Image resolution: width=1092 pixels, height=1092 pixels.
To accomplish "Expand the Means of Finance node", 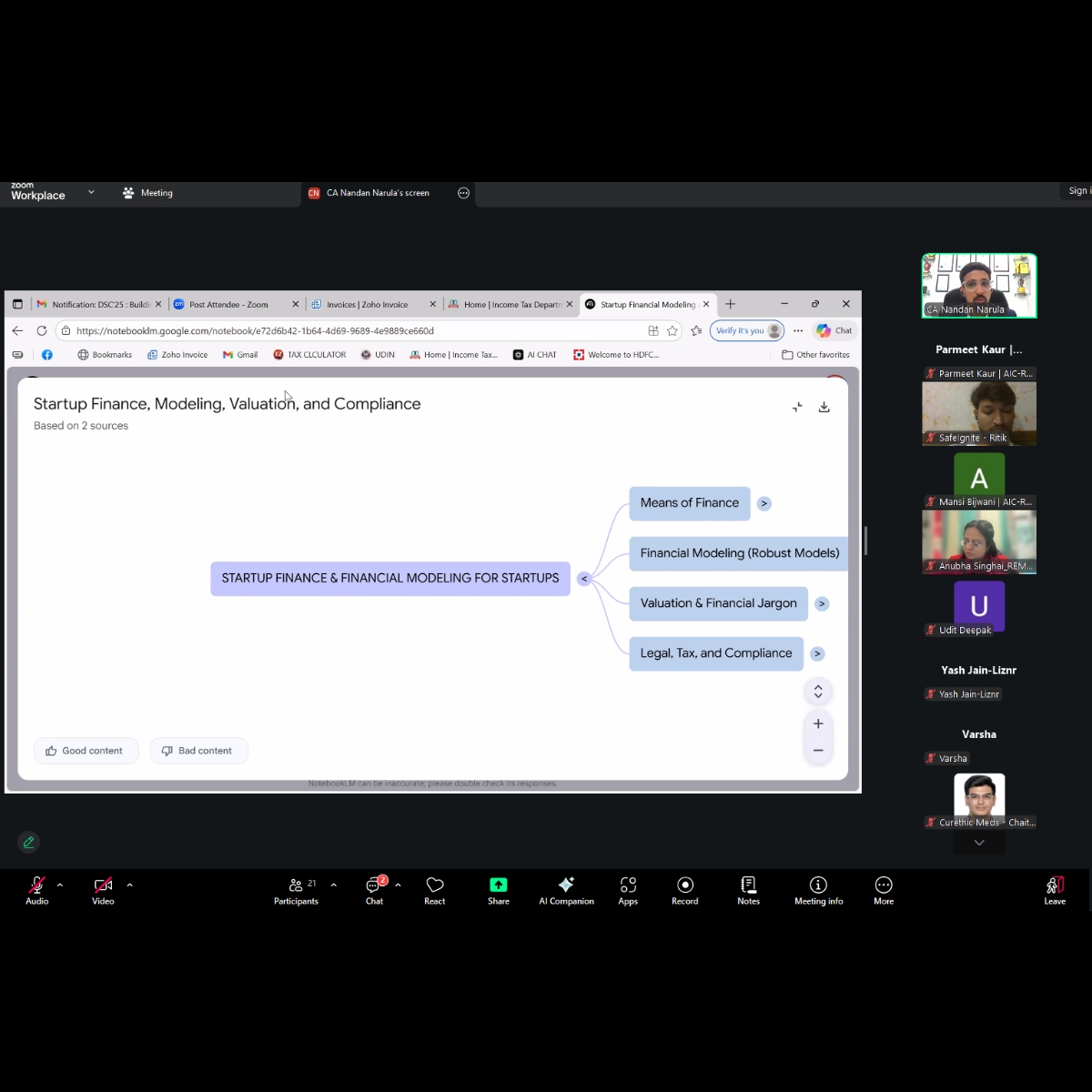I will point(764,503).
